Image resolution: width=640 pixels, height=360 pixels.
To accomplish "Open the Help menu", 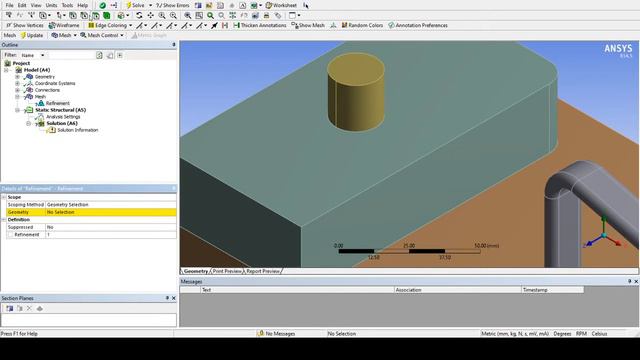I will tap(82, 5).
